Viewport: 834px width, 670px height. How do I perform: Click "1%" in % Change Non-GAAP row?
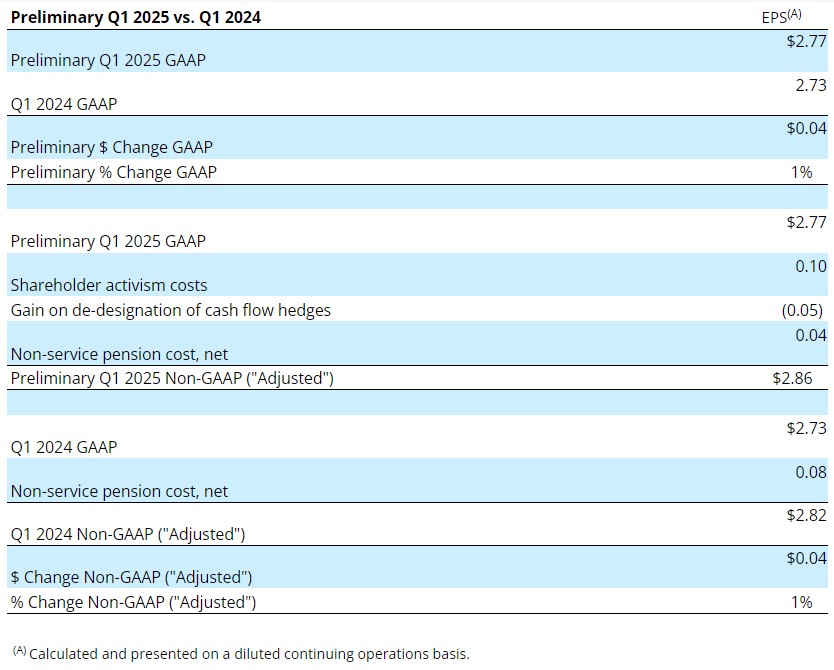tap(802, 602)
